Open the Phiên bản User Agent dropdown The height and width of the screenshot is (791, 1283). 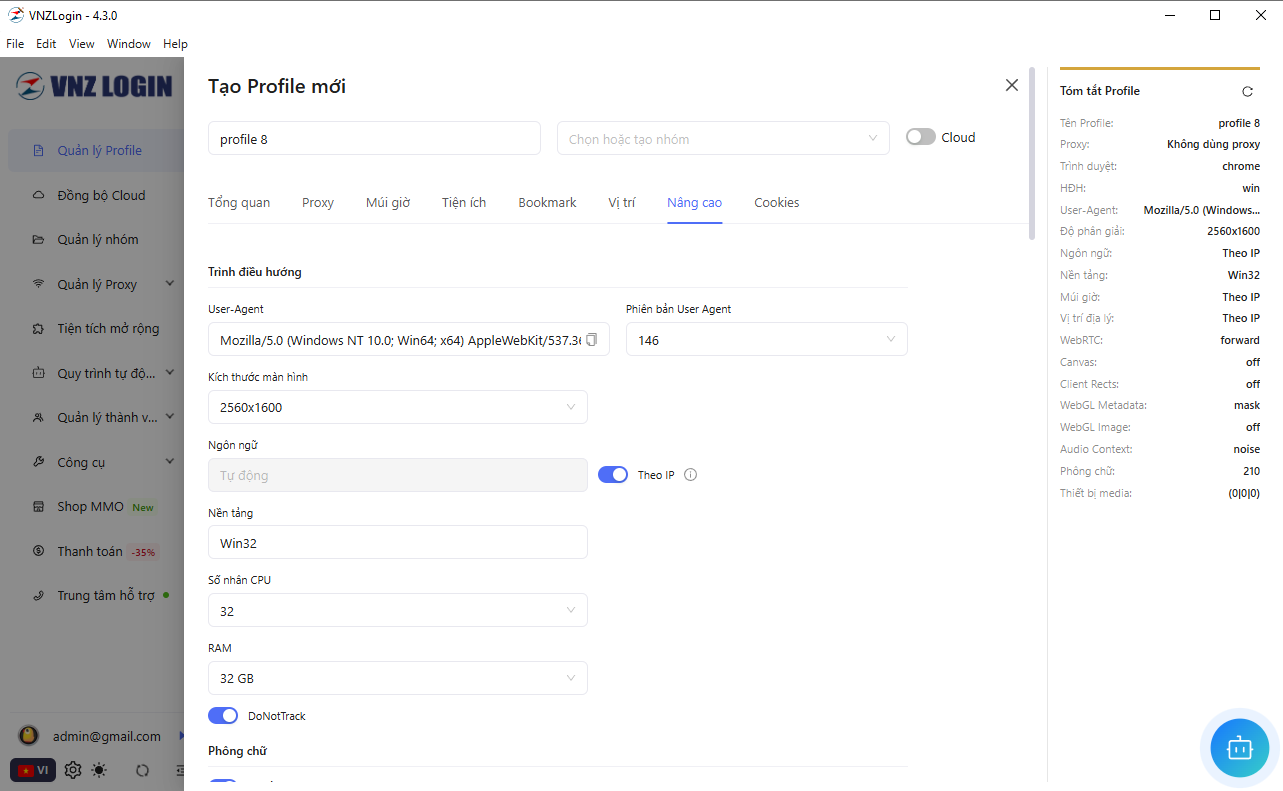pyautogui.click(x=766, y=339)
